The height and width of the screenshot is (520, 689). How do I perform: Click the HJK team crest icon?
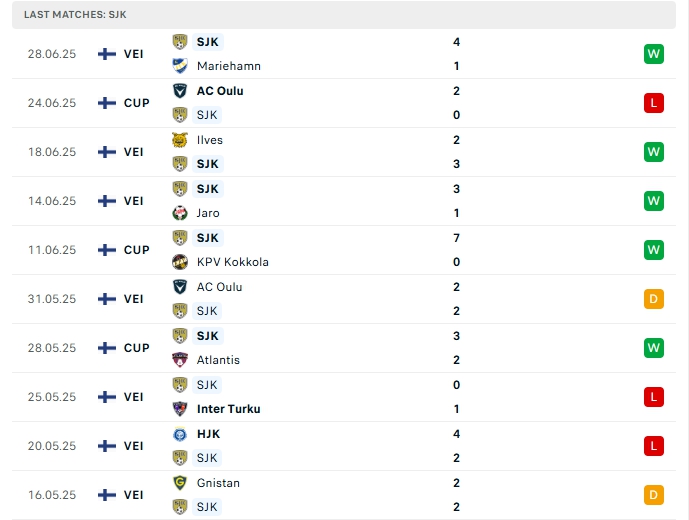click(180, 434)
